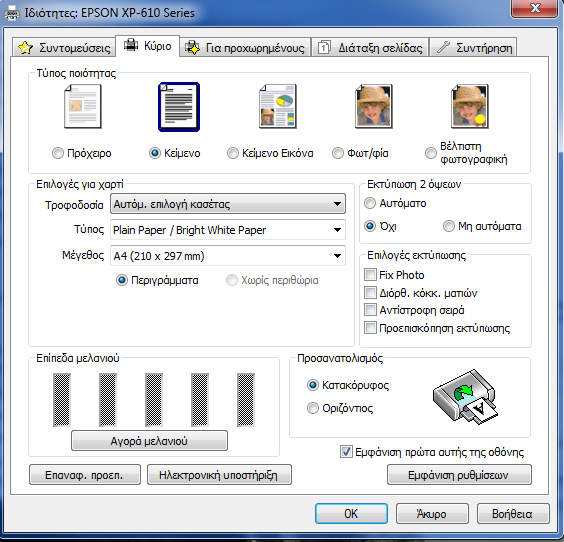Open the Για προχωρημένους tab
564x542 pixels.
pyautogui.click(x=245, y=47)
